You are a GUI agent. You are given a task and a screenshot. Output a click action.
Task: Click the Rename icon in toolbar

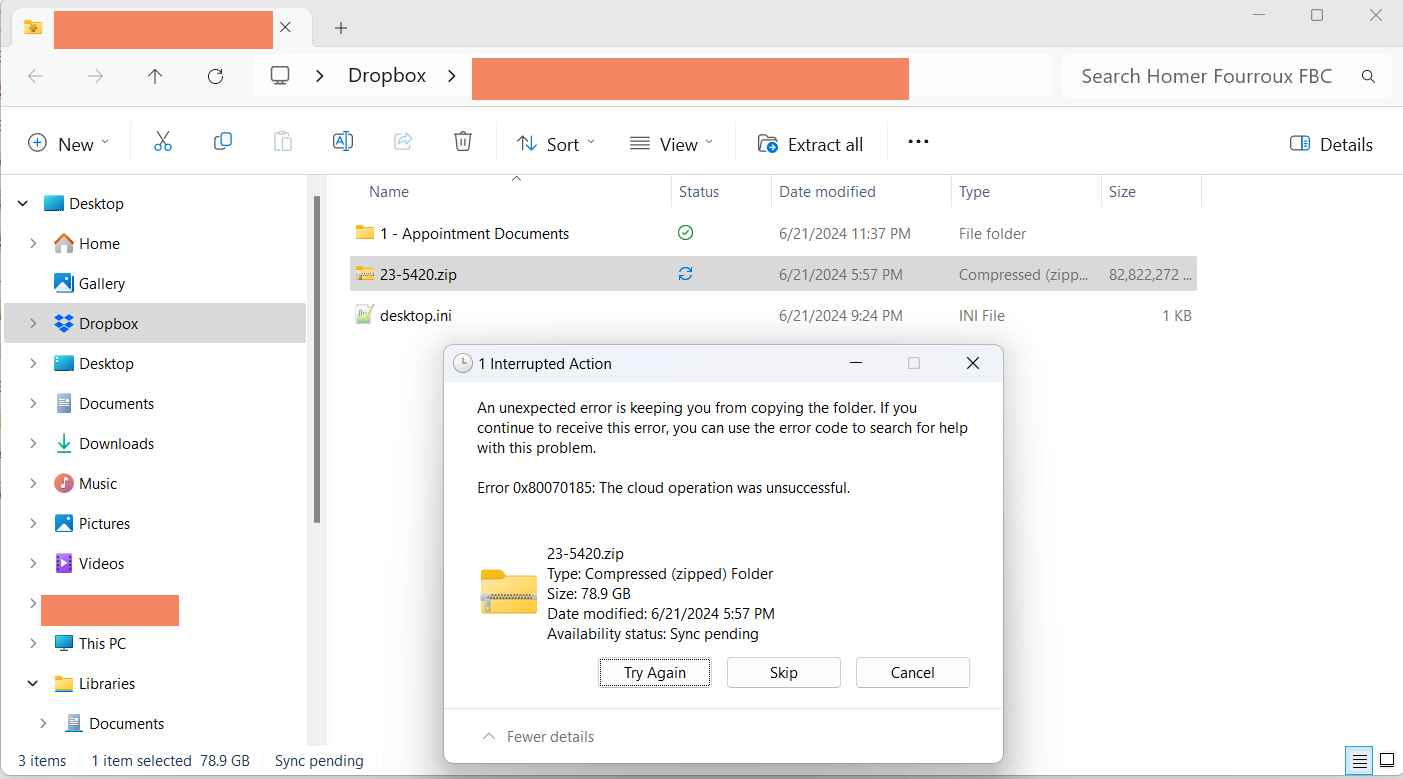coord(343,143)
